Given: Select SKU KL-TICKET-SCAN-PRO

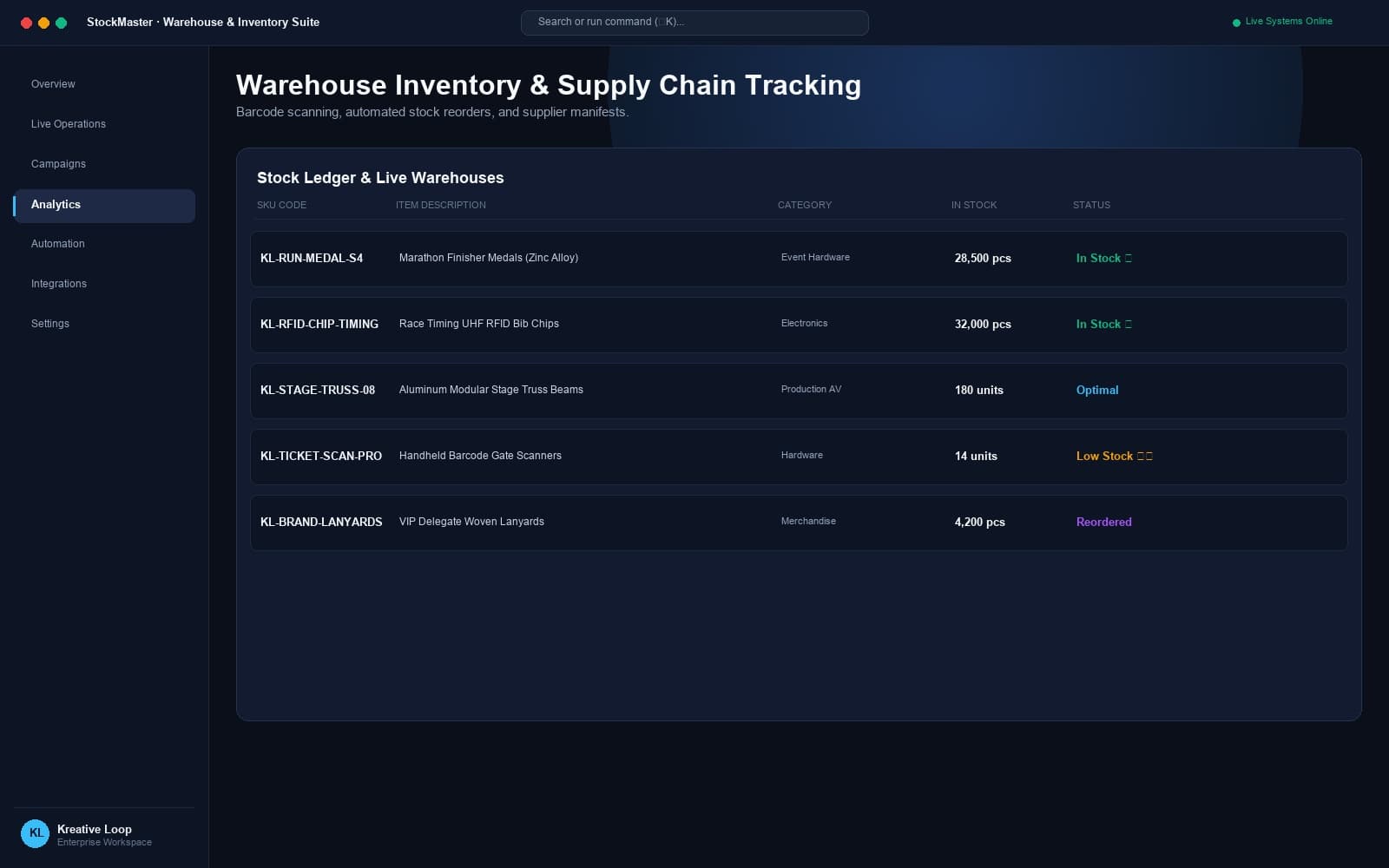Looking at the screenshot, I should click(321, 457).
